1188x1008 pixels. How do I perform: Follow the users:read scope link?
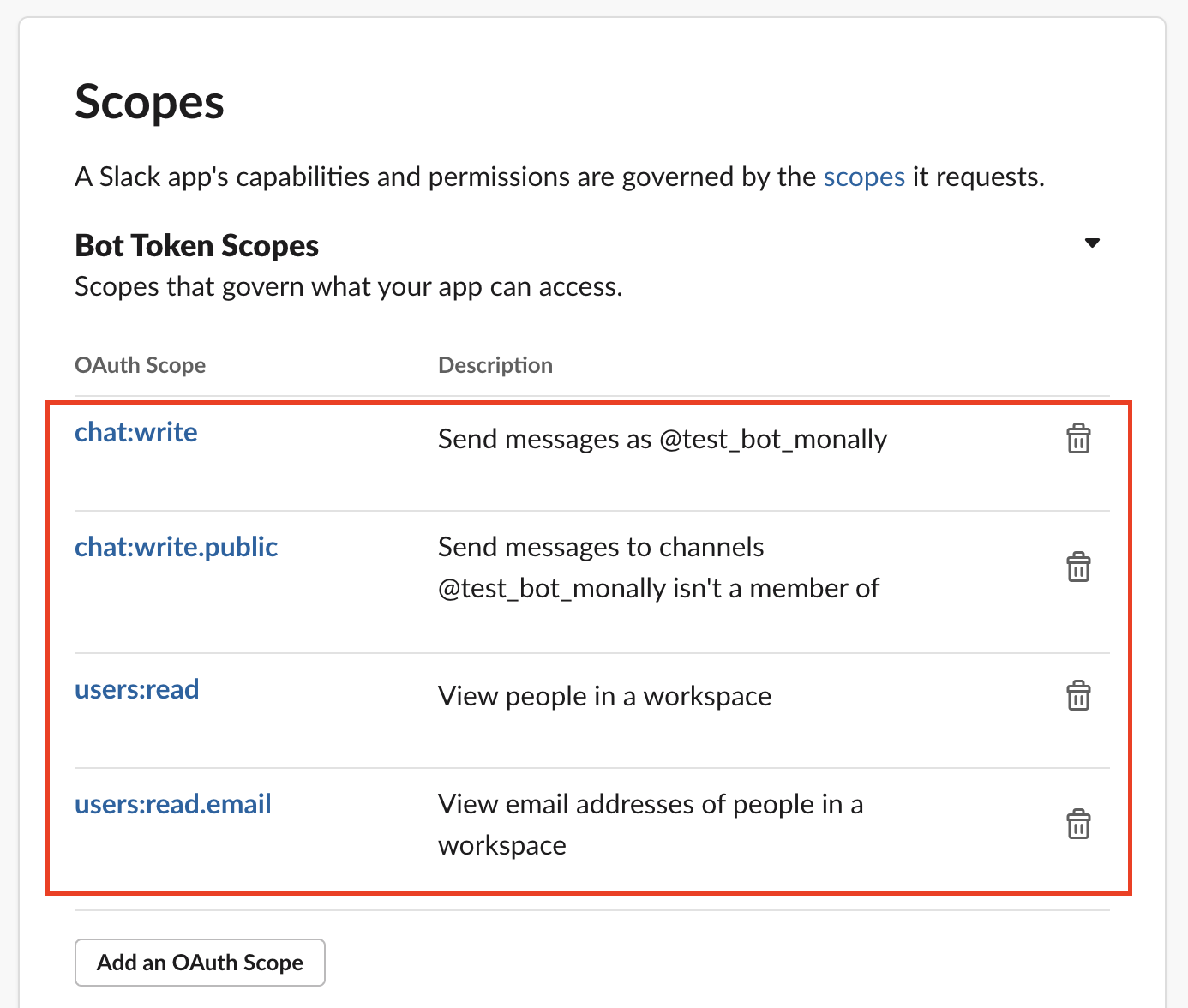137,689
